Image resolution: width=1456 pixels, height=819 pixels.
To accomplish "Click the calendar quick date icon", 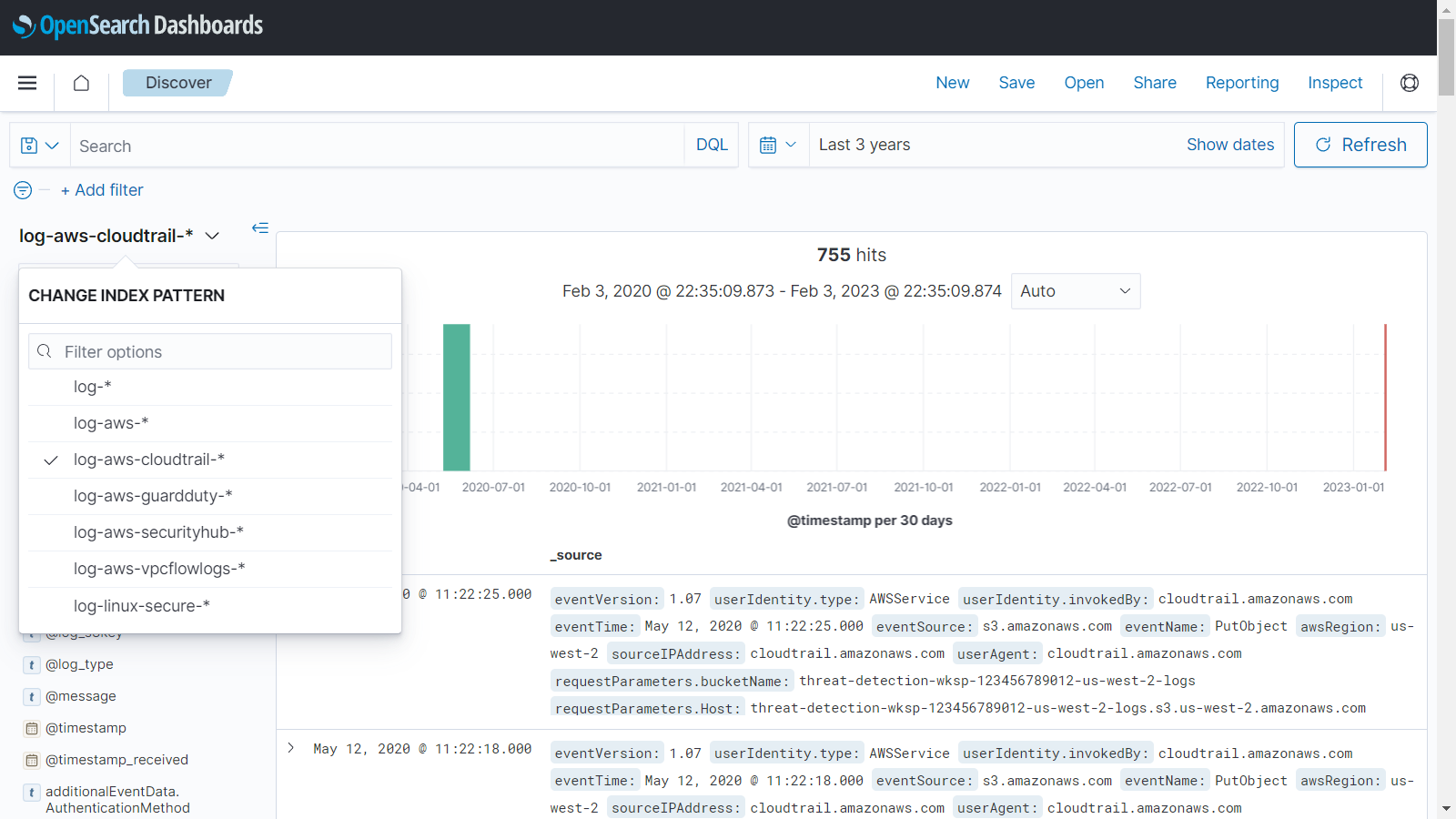I will (778, 146).
